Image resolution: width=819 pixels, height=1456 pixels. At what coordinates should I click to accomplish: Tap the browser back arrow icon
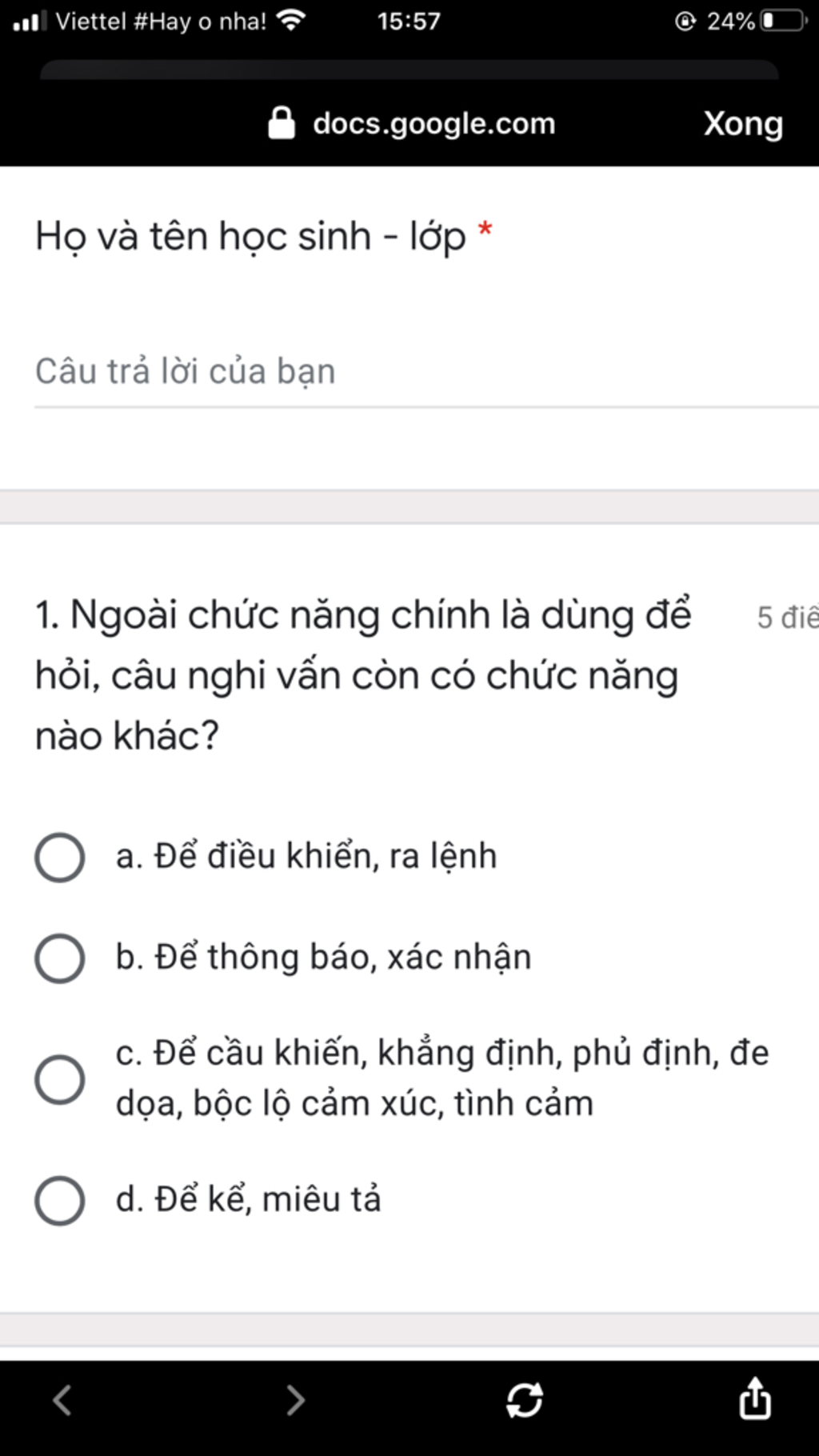pos(62,1400)
